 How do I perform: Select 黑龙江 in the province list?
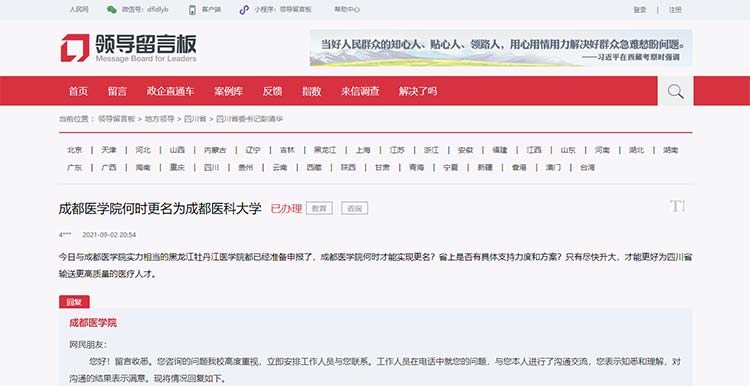click(325, 150)
